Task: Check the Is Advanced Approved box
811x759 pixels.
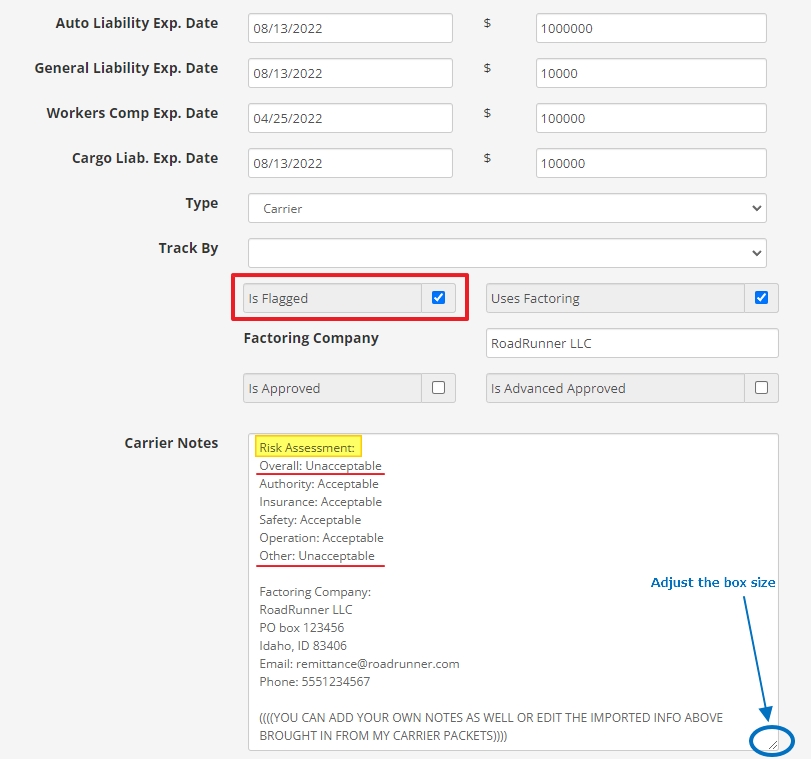Action: pos(761,388)
